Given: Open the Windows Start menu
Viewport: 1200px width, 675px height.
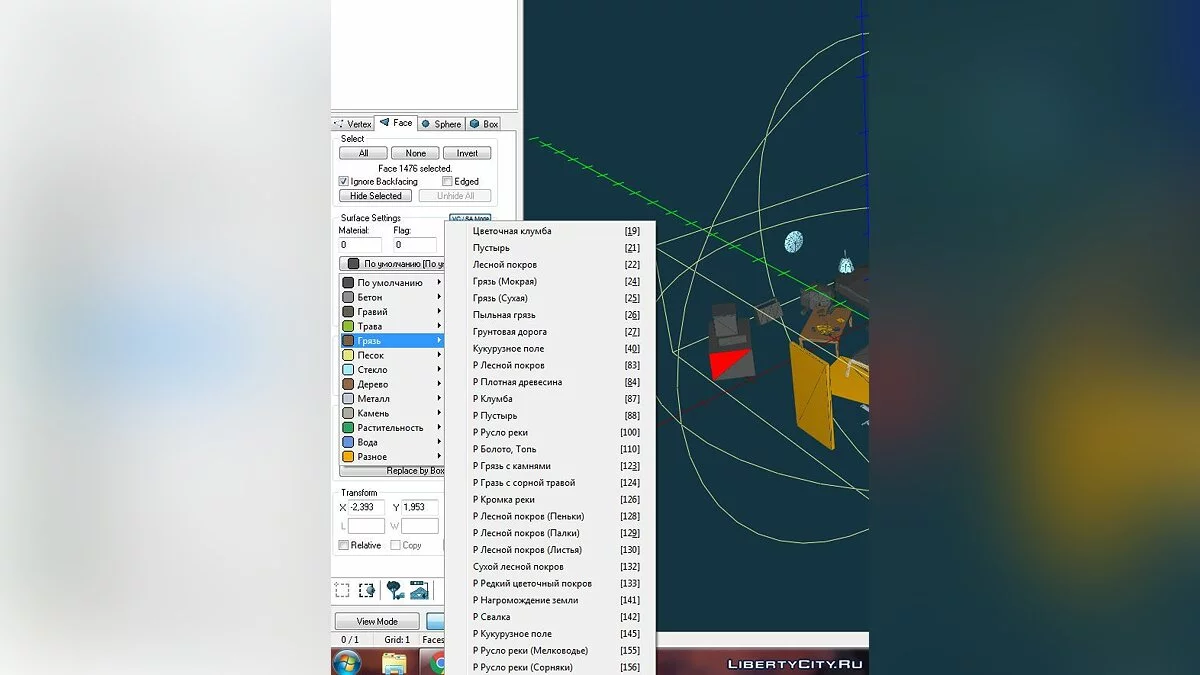Looking at the screenshot, I should click(347, 662).
